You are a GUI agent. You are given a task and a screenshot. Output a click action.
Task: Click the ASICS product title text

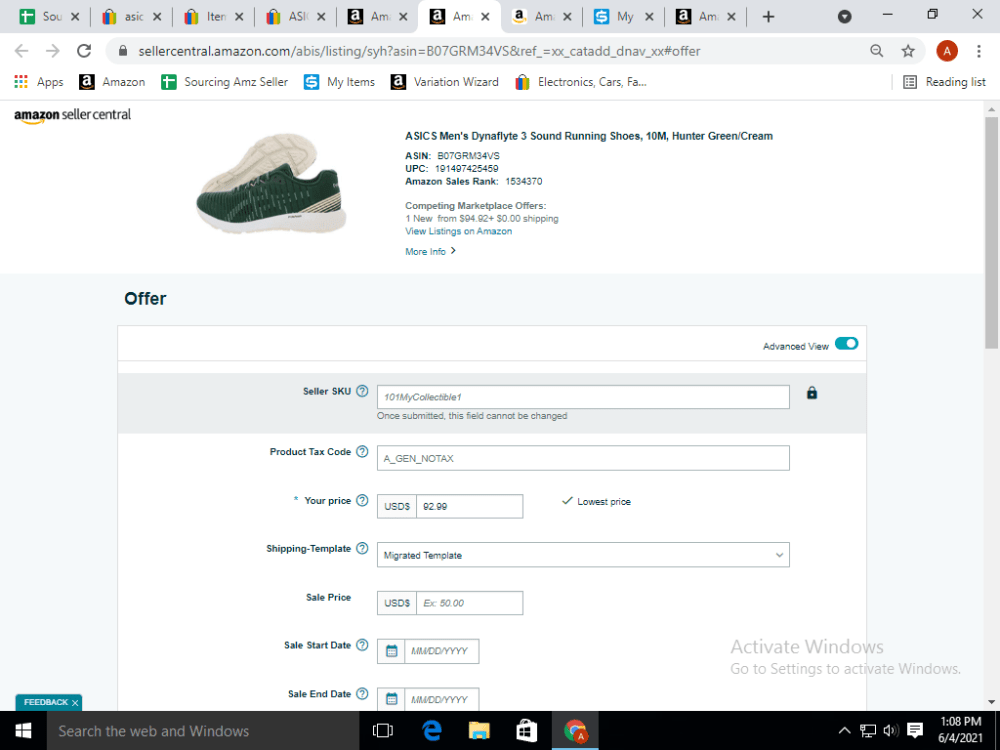coord(589,136)
